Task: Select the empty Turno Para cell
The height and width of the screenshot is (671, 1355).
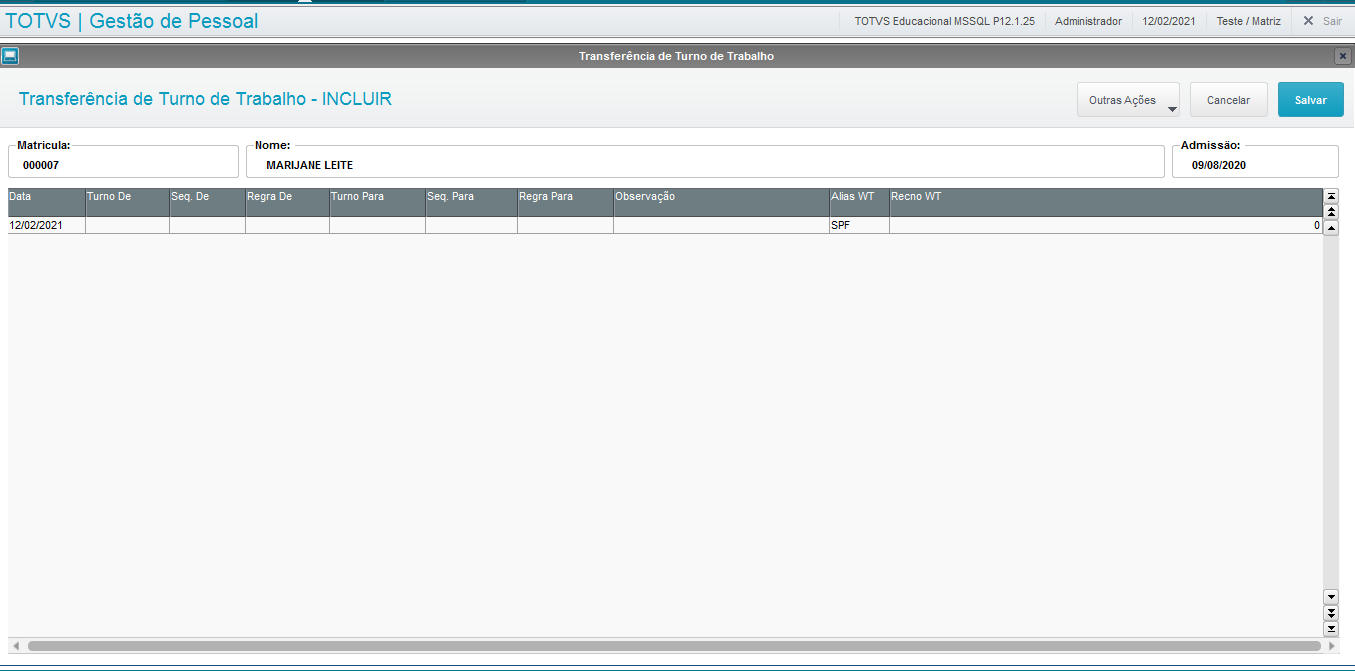Action: (x=377, y=226)
